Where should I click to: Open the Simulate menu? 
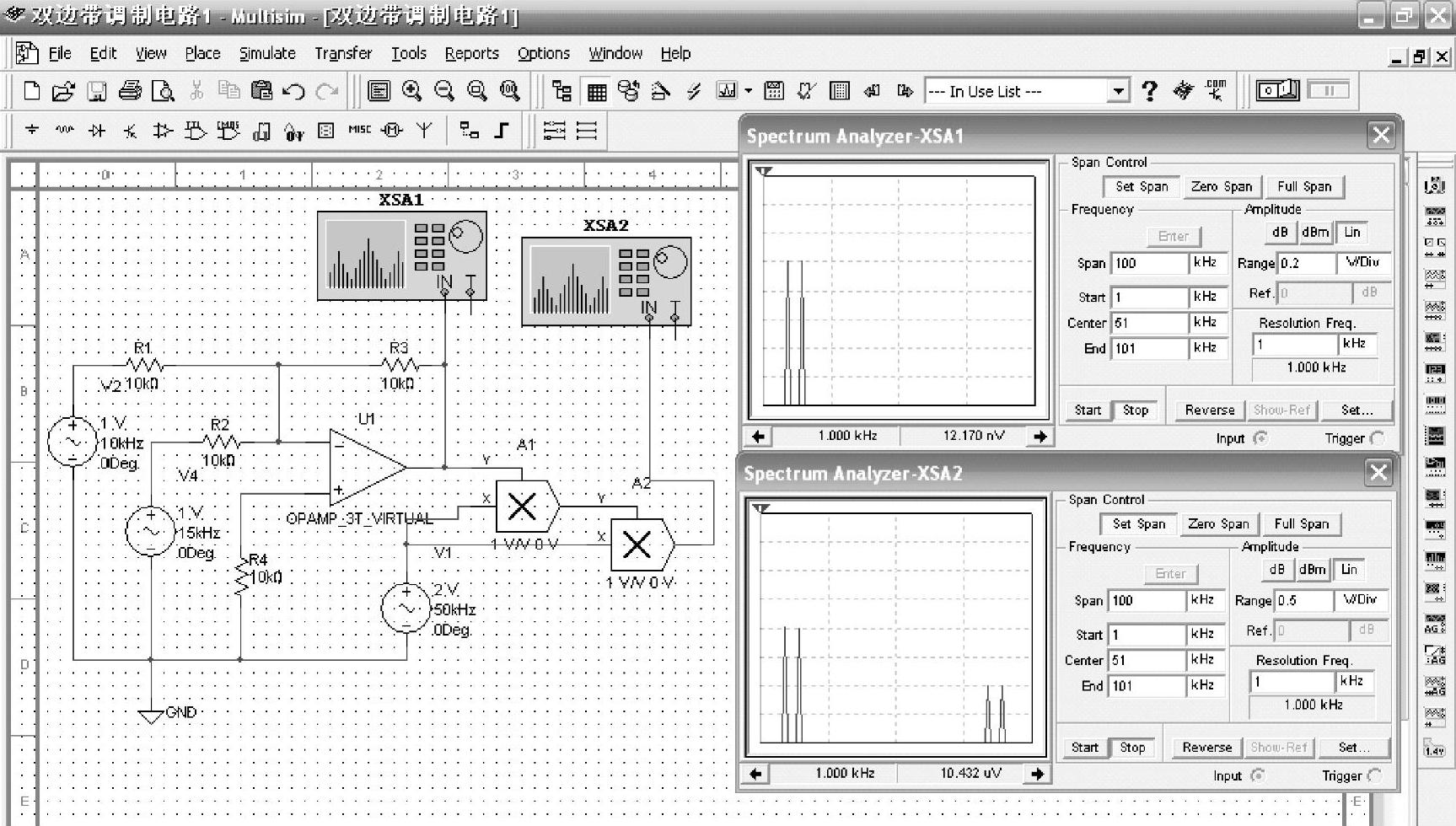tap(267, 53)
